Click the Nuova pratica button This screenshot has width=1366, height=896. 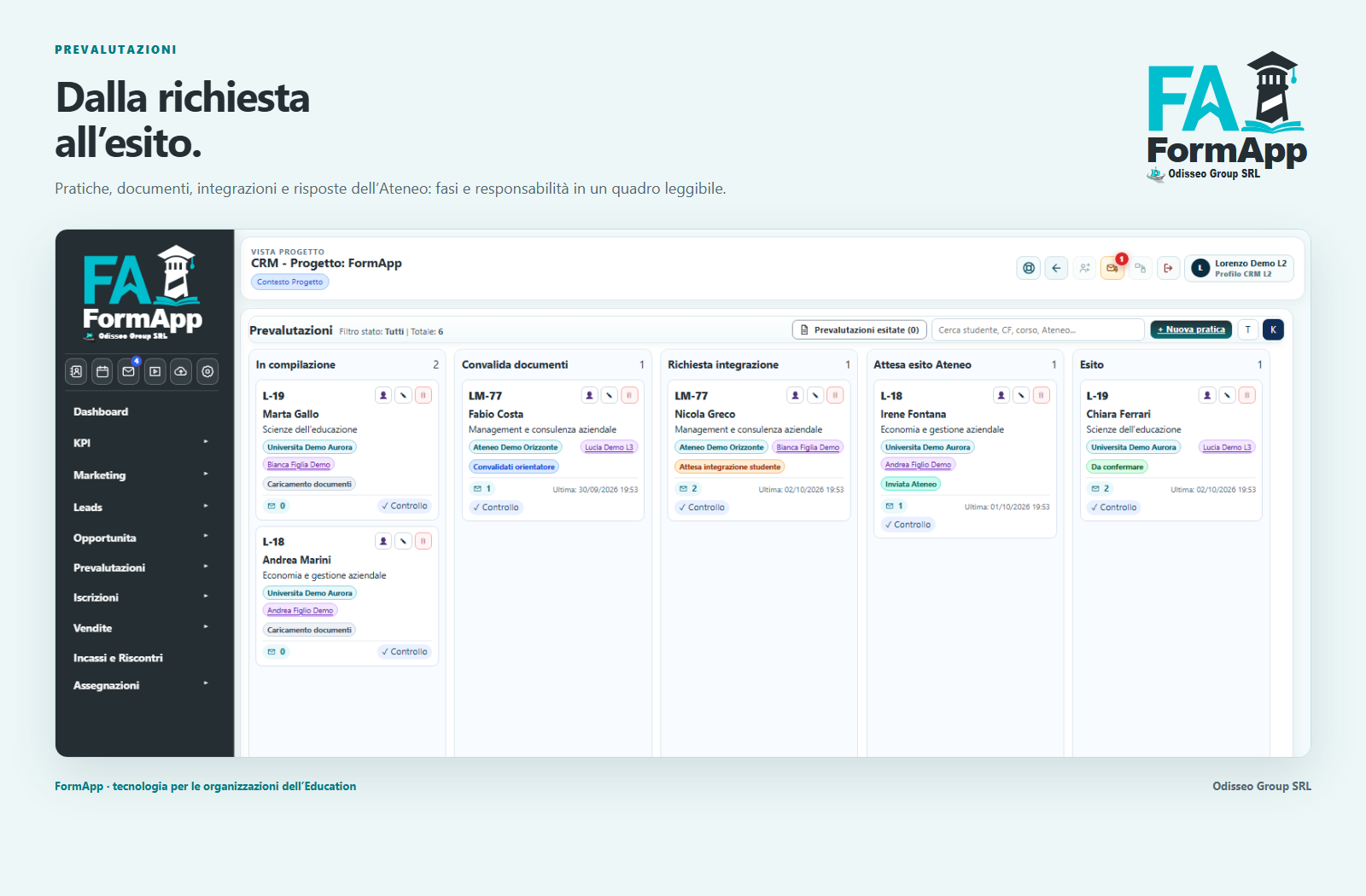pos(1191,329)
